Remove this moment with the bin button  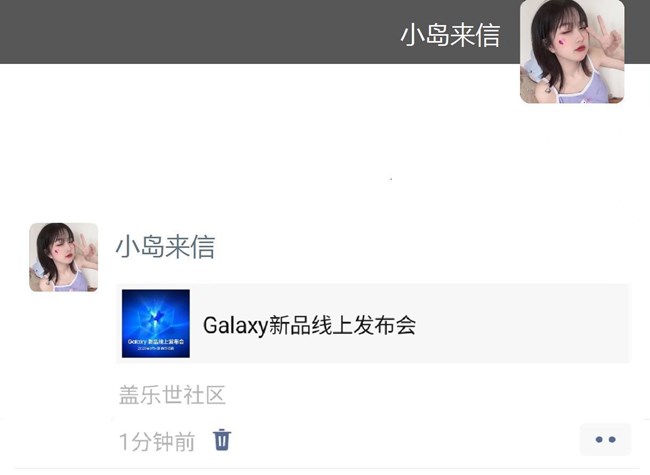point(222,440)
